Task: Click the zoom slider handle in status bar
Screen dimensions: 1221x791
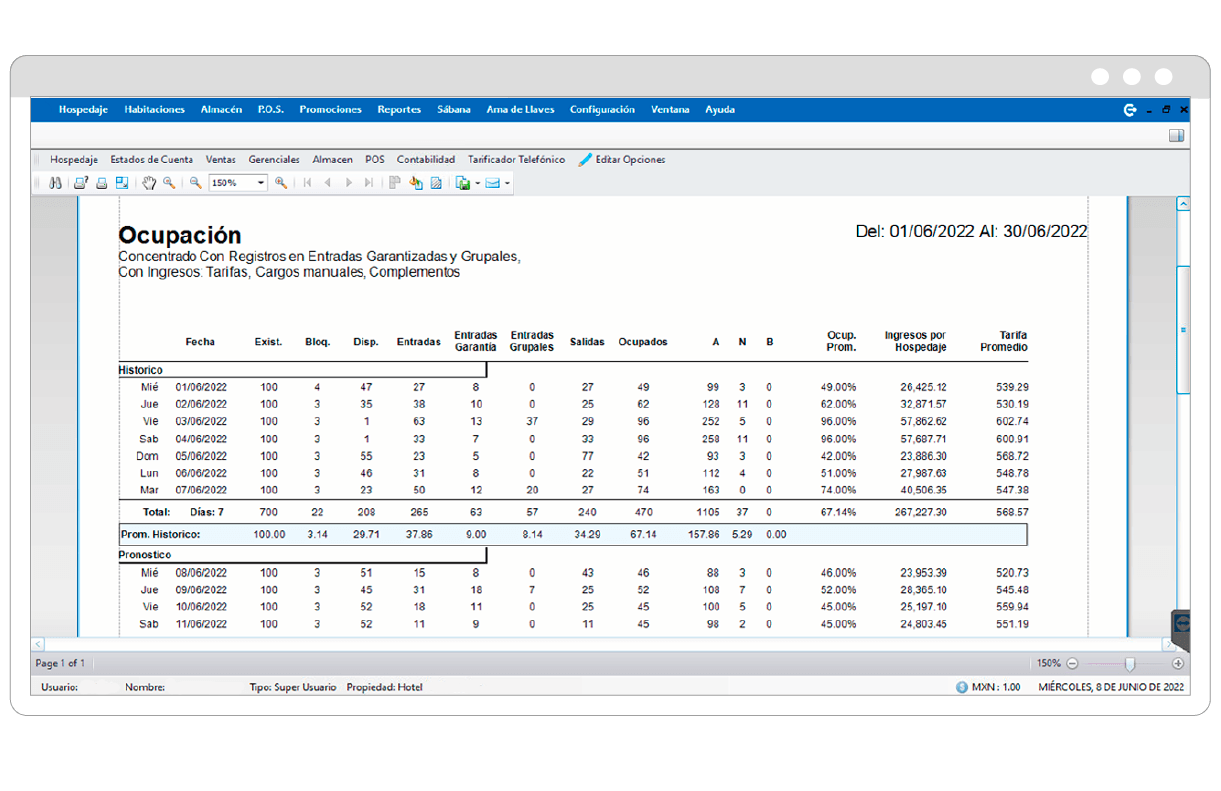Action: (1130, 663)
